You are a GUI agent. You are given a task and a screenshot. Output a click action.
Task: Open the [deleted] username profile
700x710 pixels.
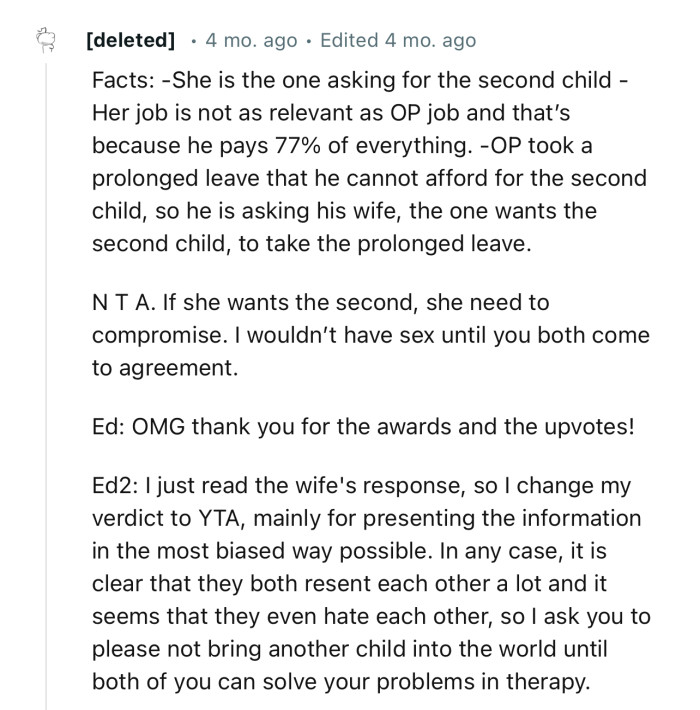pyautogui.click(x=130, y=41)
